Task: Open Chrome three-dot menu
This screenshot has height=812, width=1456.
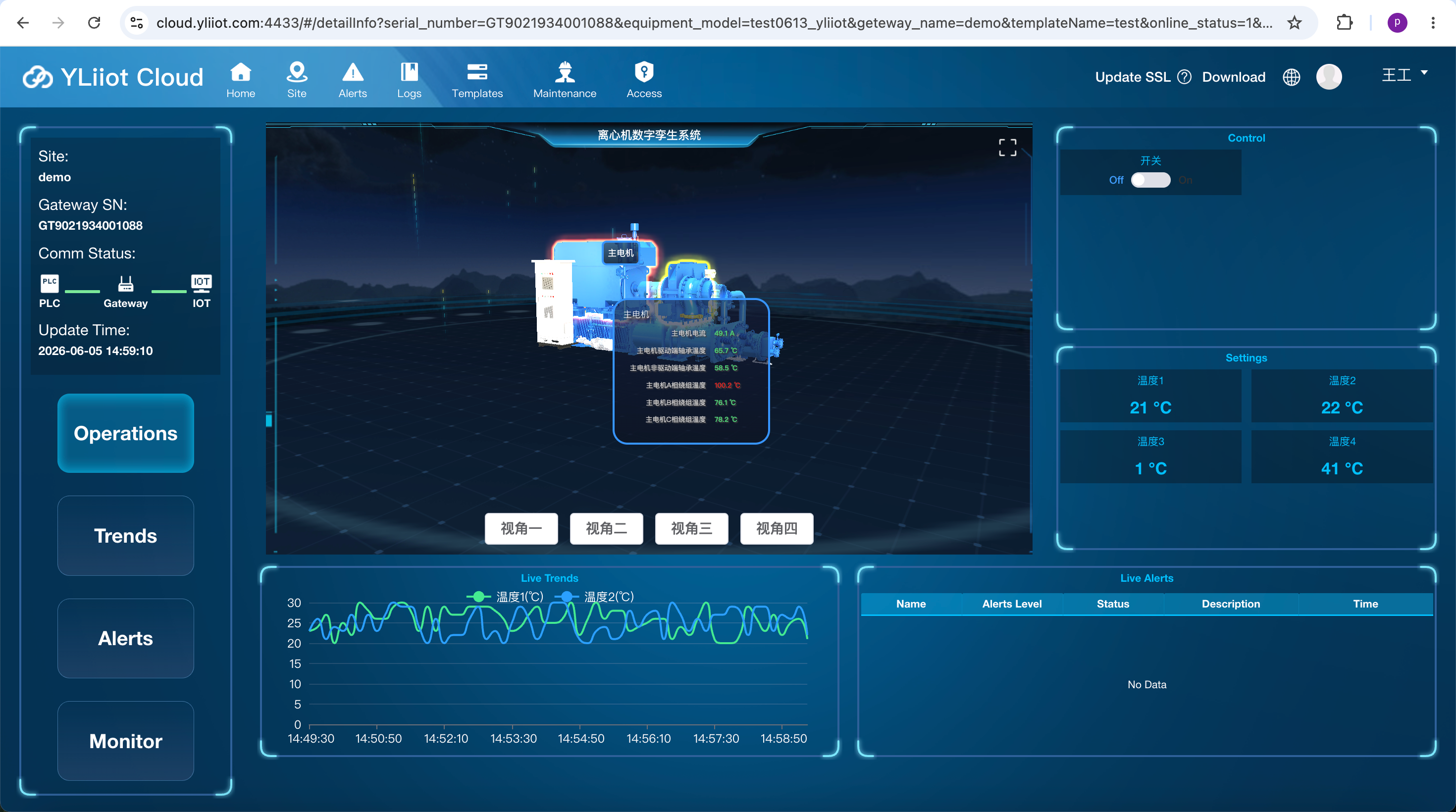Action: click(1433, 23)
